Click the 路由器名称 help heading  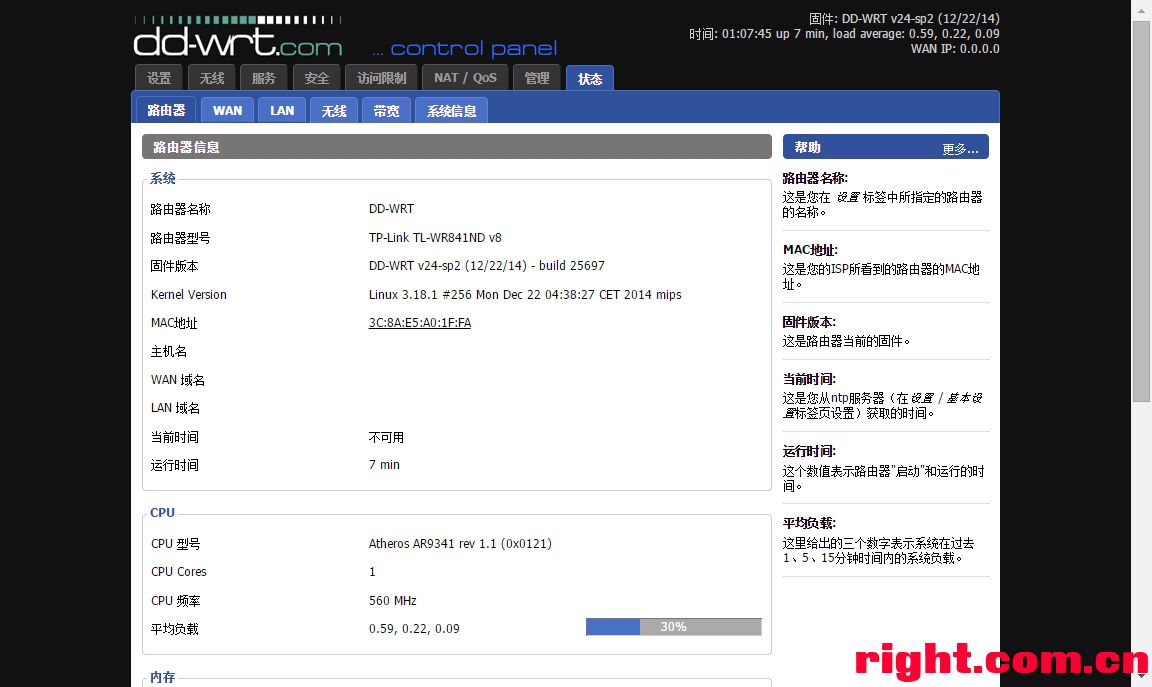pos(815,178)
